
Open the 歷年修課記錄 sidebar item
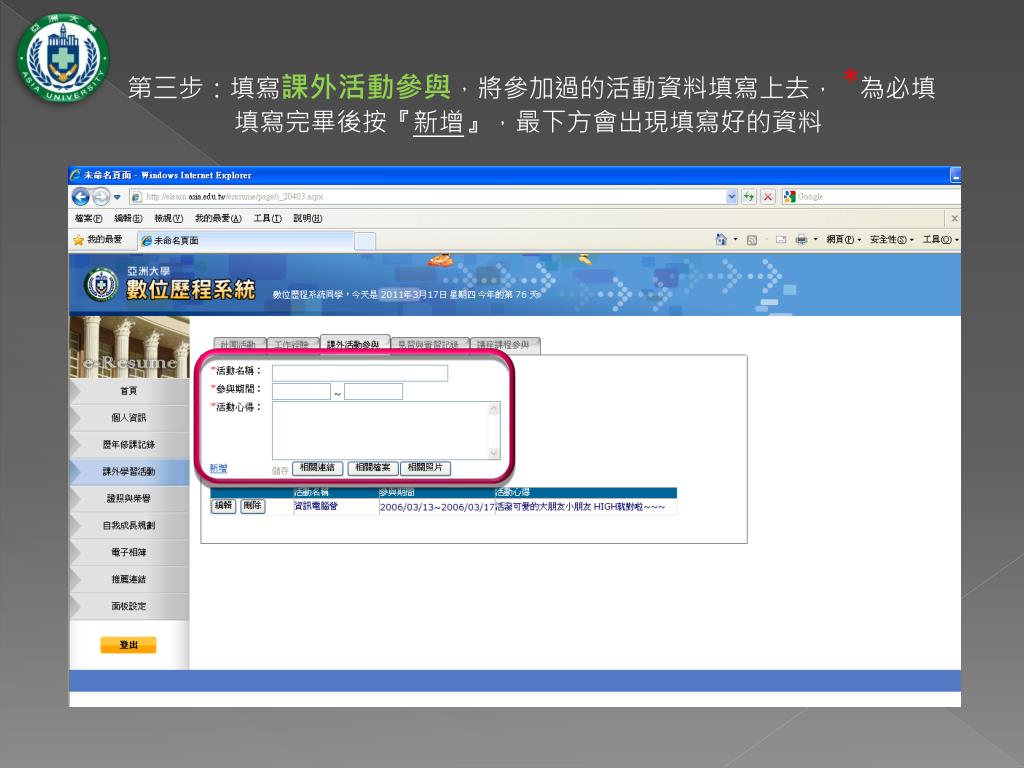pyautogui.click(x=129, y=445)
